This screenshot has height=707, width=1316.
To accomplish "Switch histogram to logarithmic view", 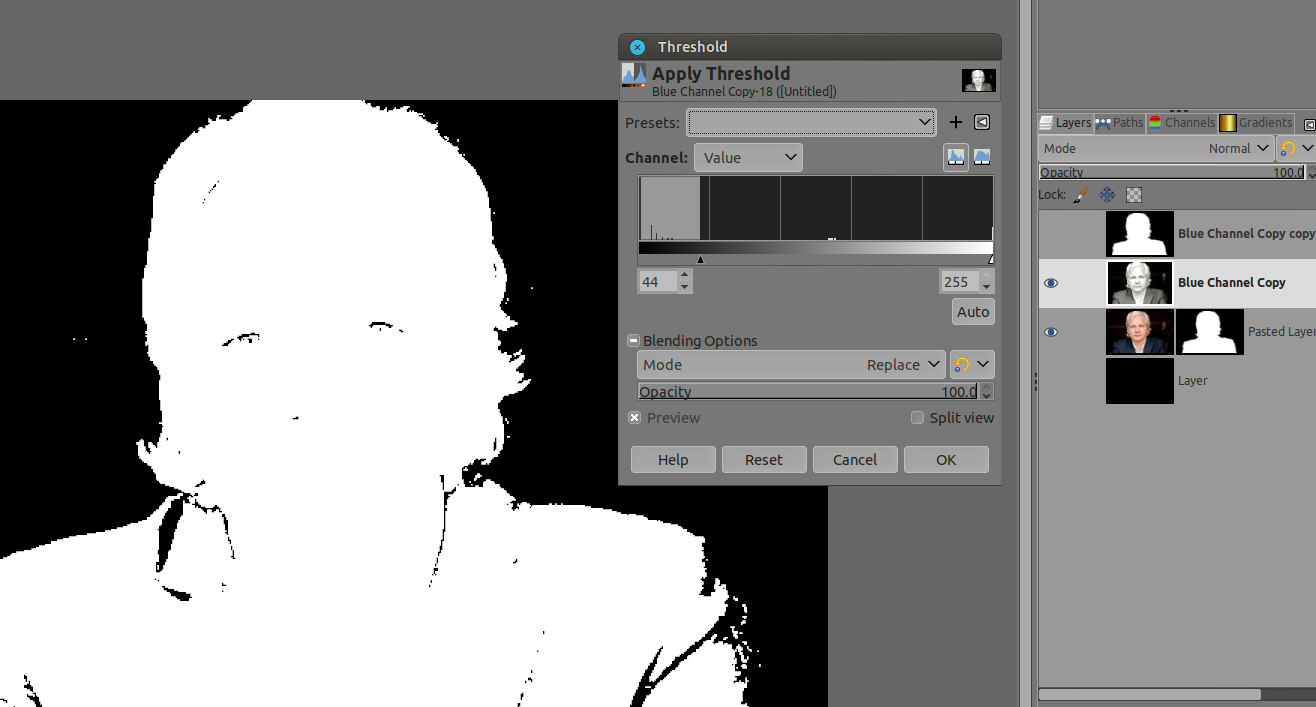I will (x=982, y=157).
